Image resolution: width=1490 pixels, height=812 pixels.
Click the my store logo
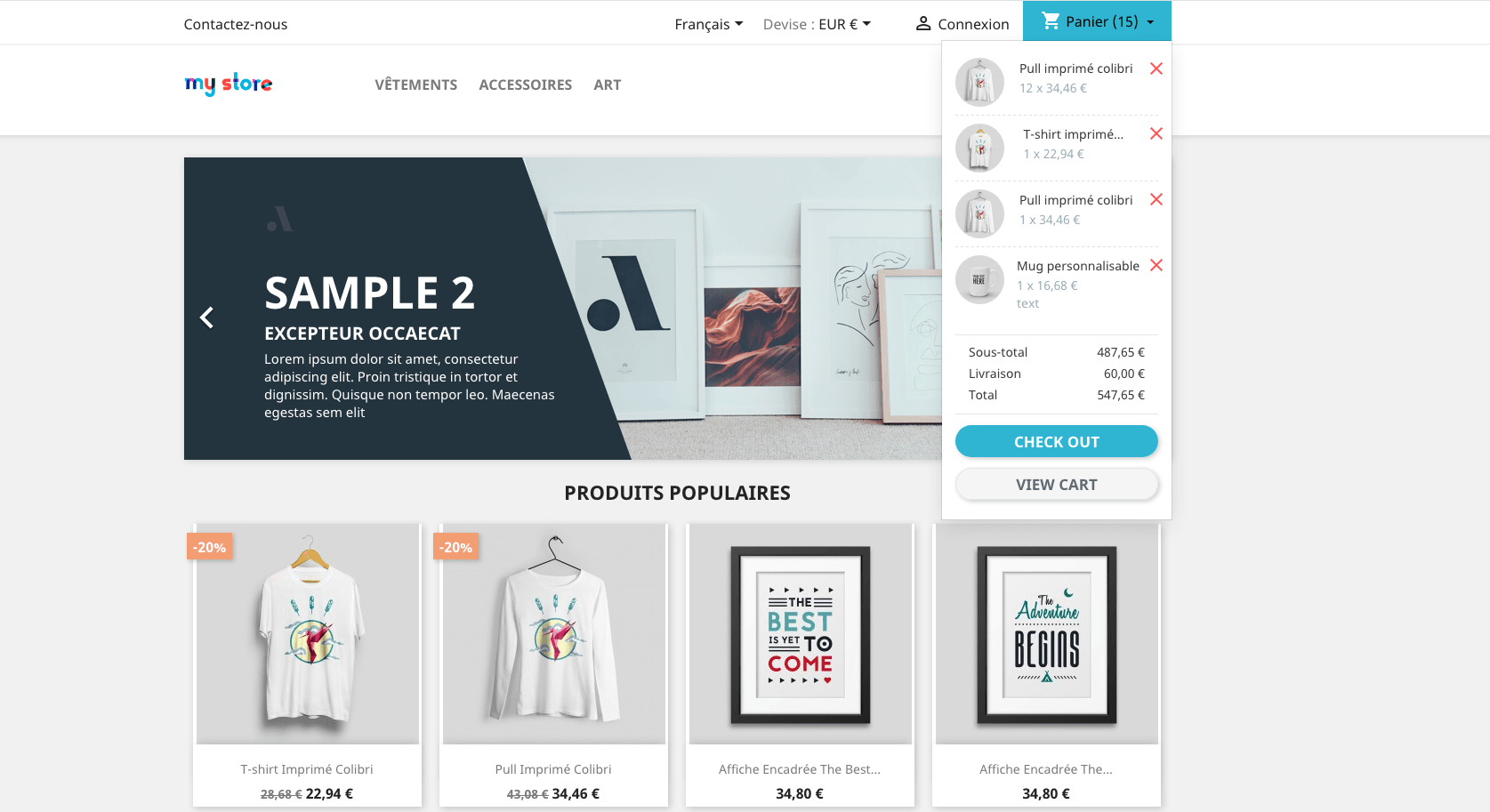[x=229, y=84]
